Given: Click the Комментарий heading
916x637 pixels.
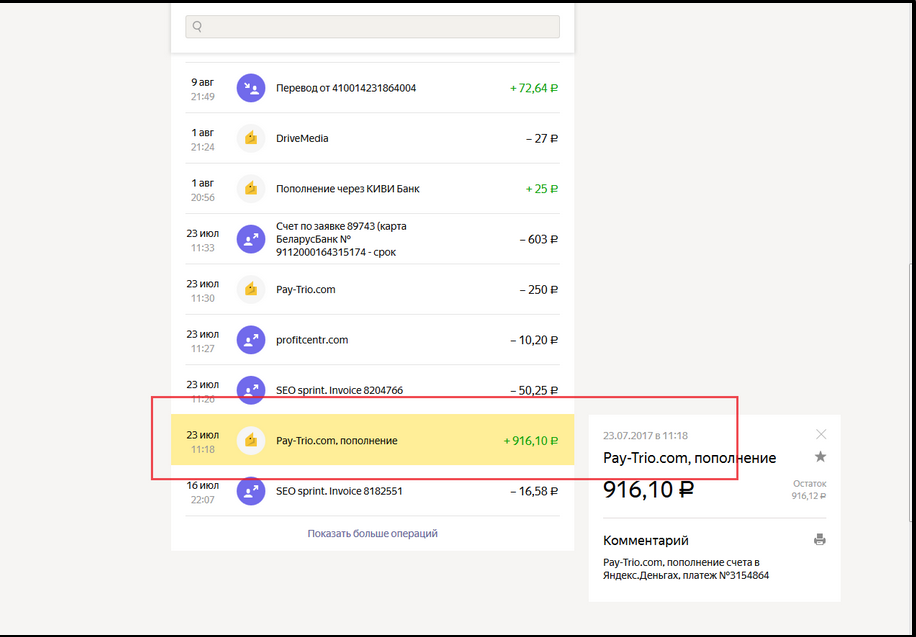Looking at the screenshot, I should [x=646, y=541].
